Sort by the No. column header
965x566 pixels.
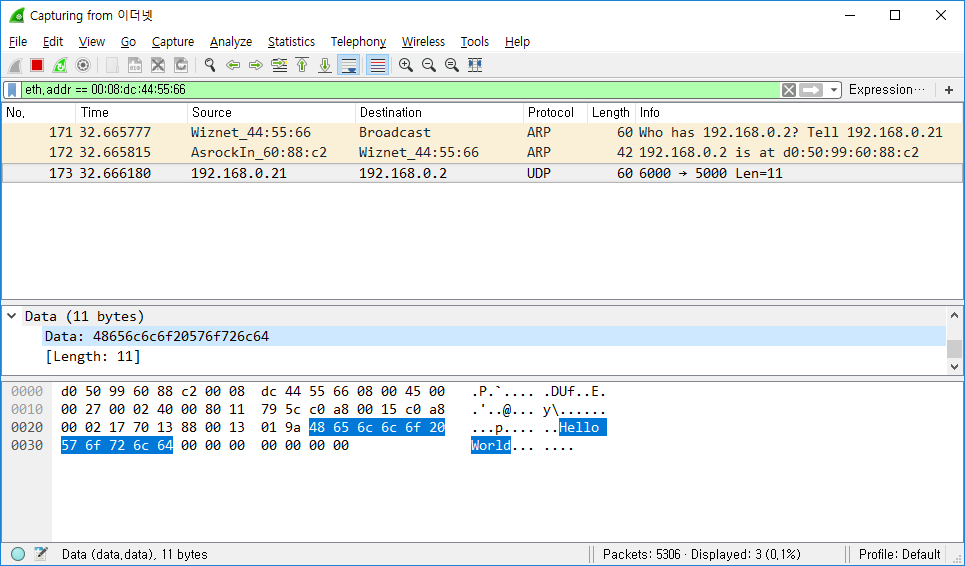pyautogui.click(x=39, y=113)
